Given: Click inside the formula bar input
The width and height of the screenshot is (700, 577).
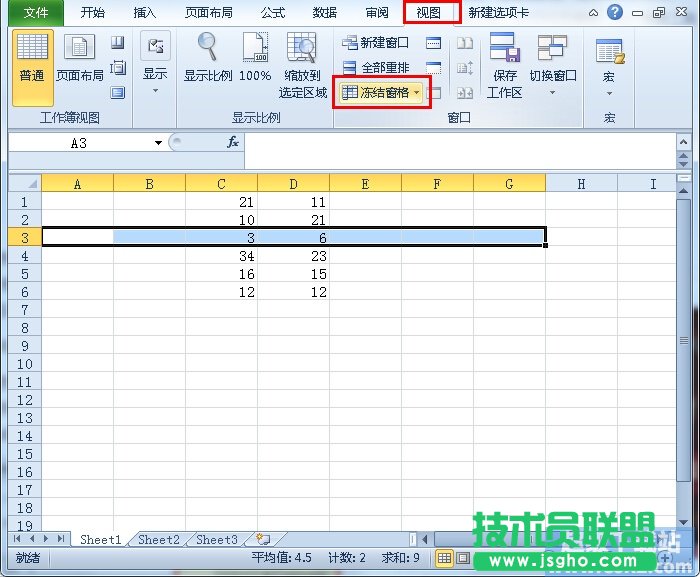Looking at the screenshot, I should coord(460,151).
